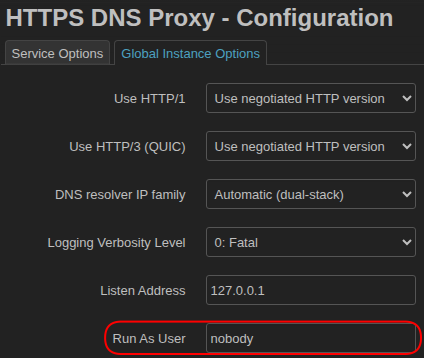
Task: Open the Use HTTP/1 dropdown
Action: coord(311,98)
